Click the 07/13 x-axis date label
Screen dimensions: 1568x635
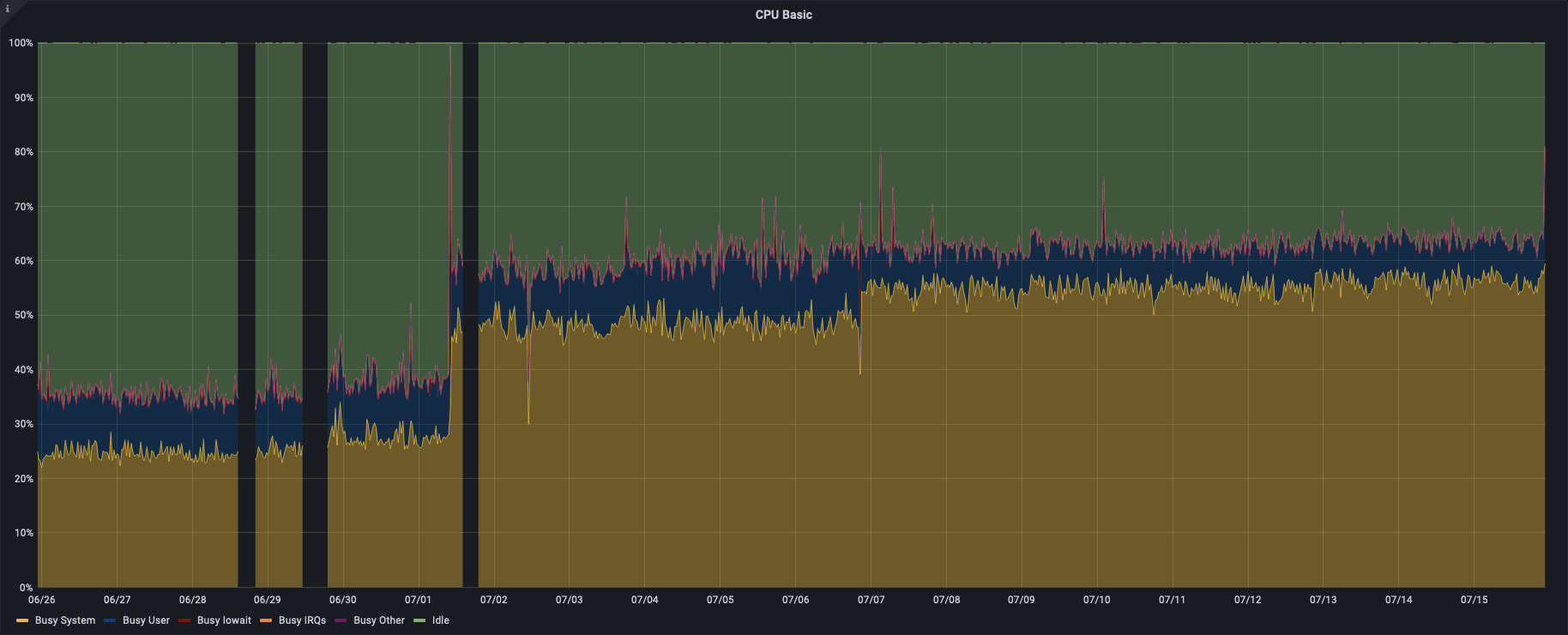click(x=1323, y=600)
